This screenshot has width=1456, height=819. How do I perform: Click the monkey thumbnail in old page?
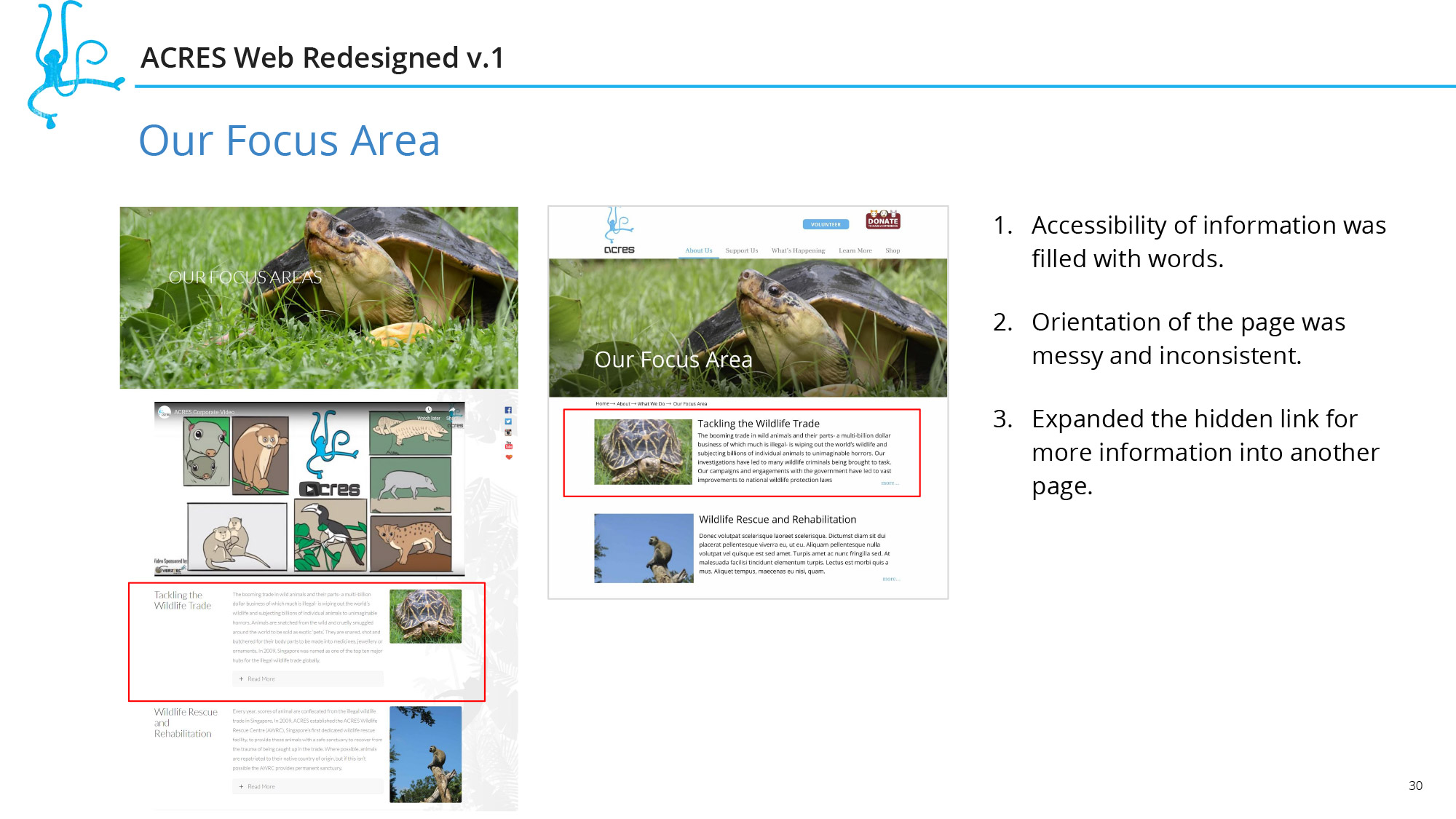[425, 754]
